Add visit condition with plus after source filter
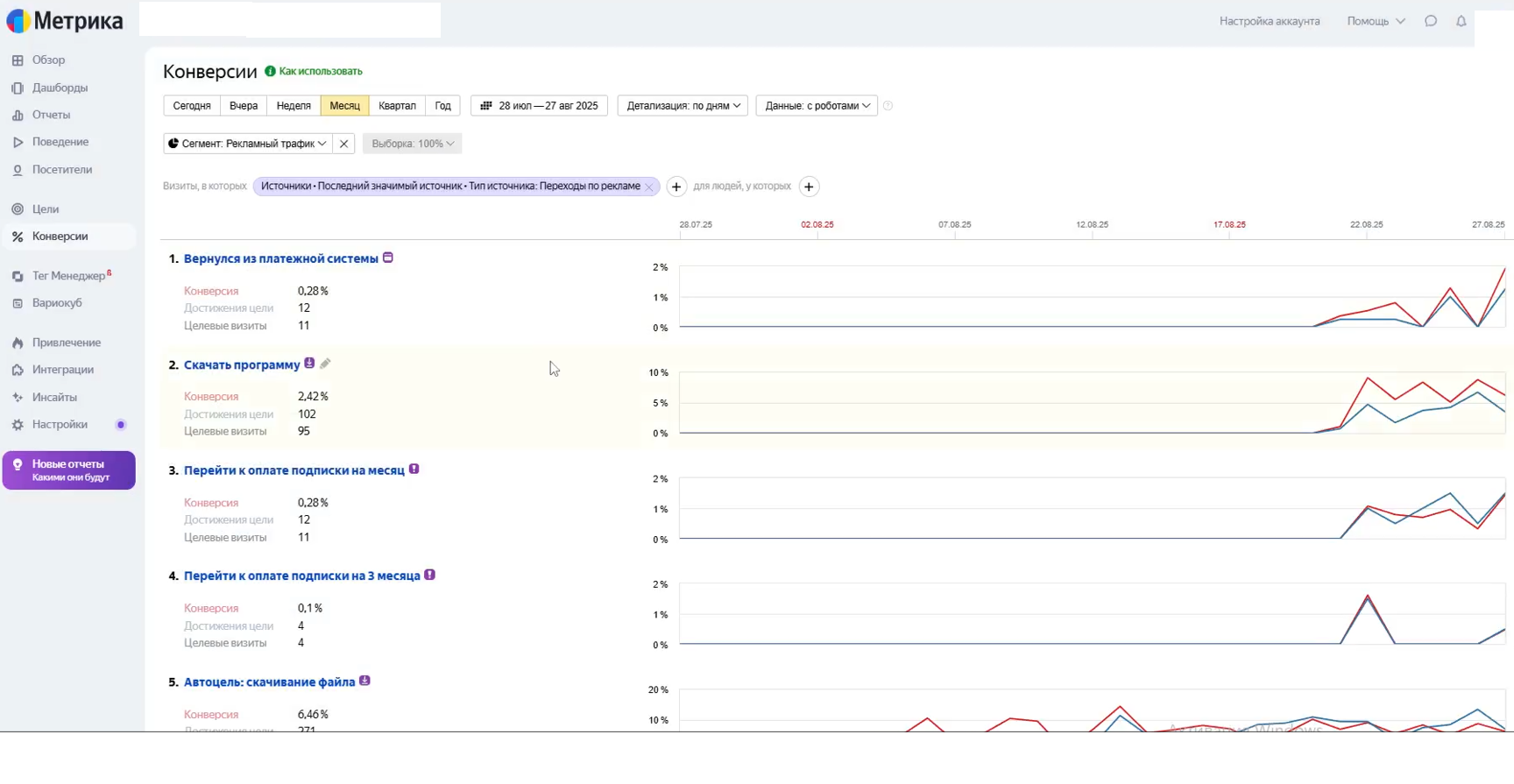This screenshot has width=1514, height=784. point(676,187)
